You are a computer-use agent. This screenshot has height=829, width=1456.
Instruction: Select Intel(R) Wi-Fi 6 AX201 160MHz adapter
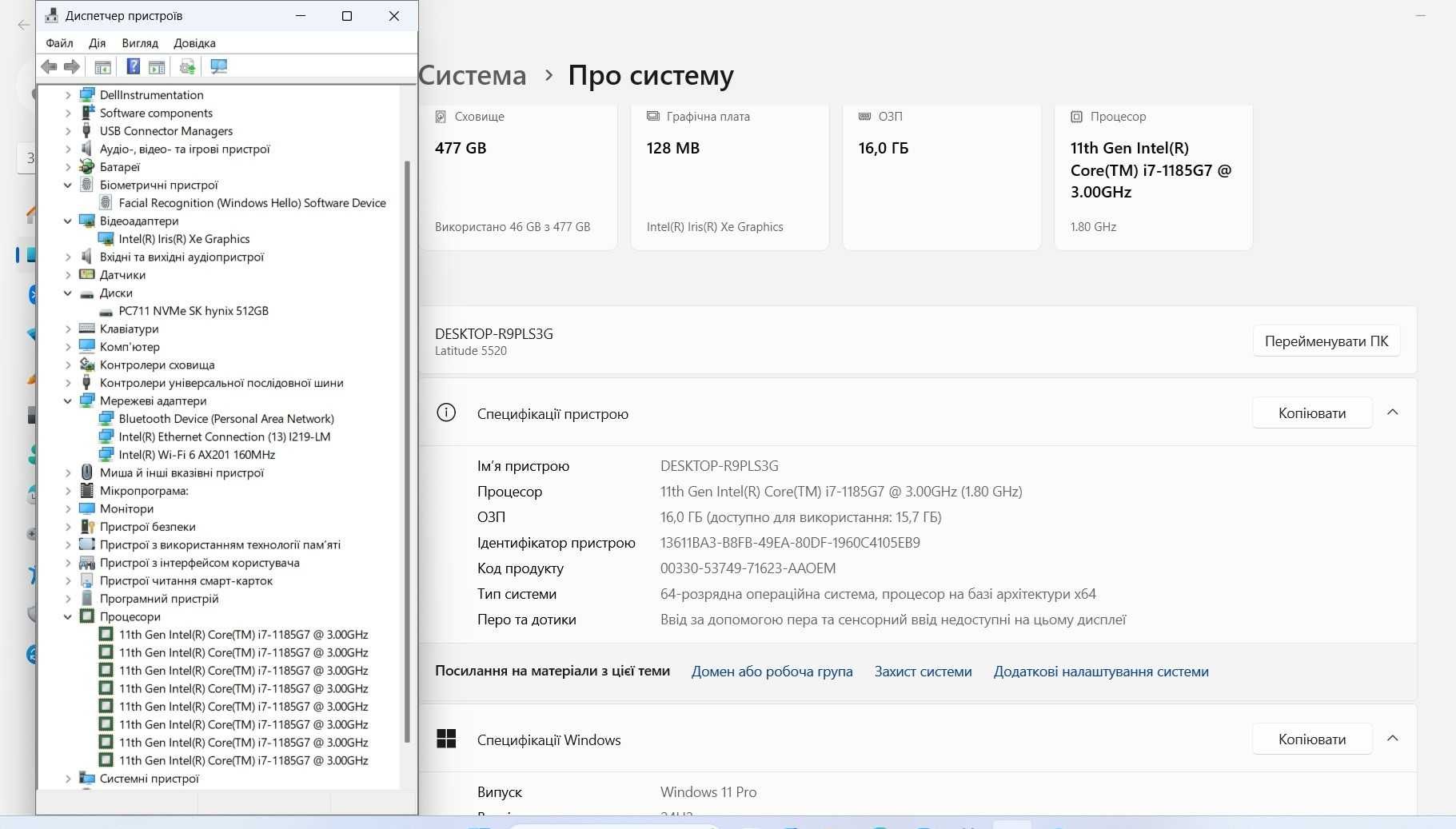tap(197, 455)
